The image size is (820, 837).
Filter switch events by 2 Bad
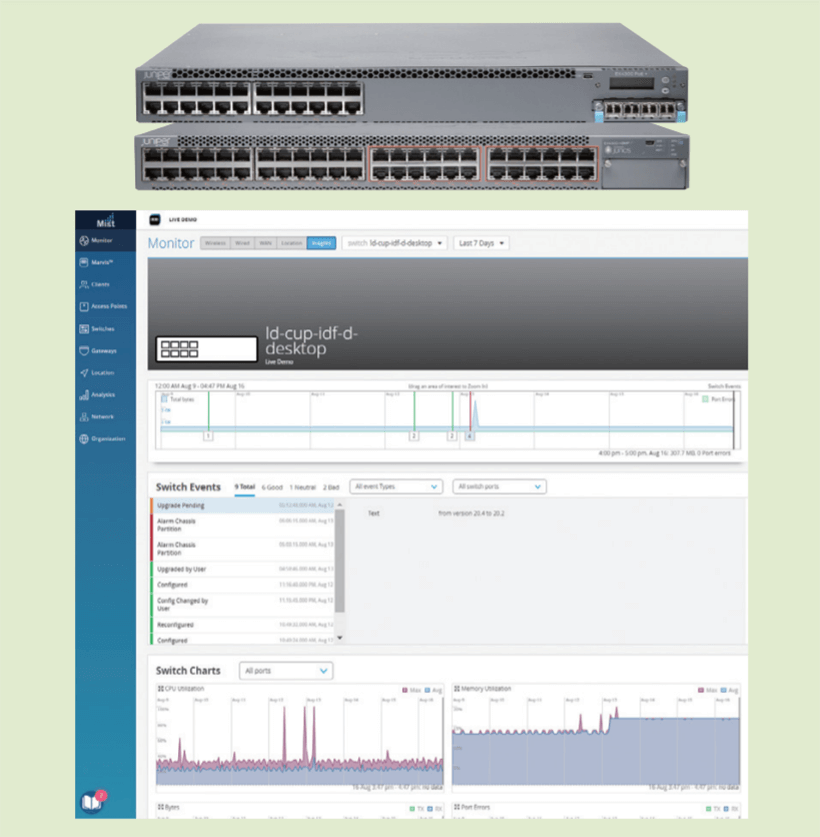click(331, 487)
